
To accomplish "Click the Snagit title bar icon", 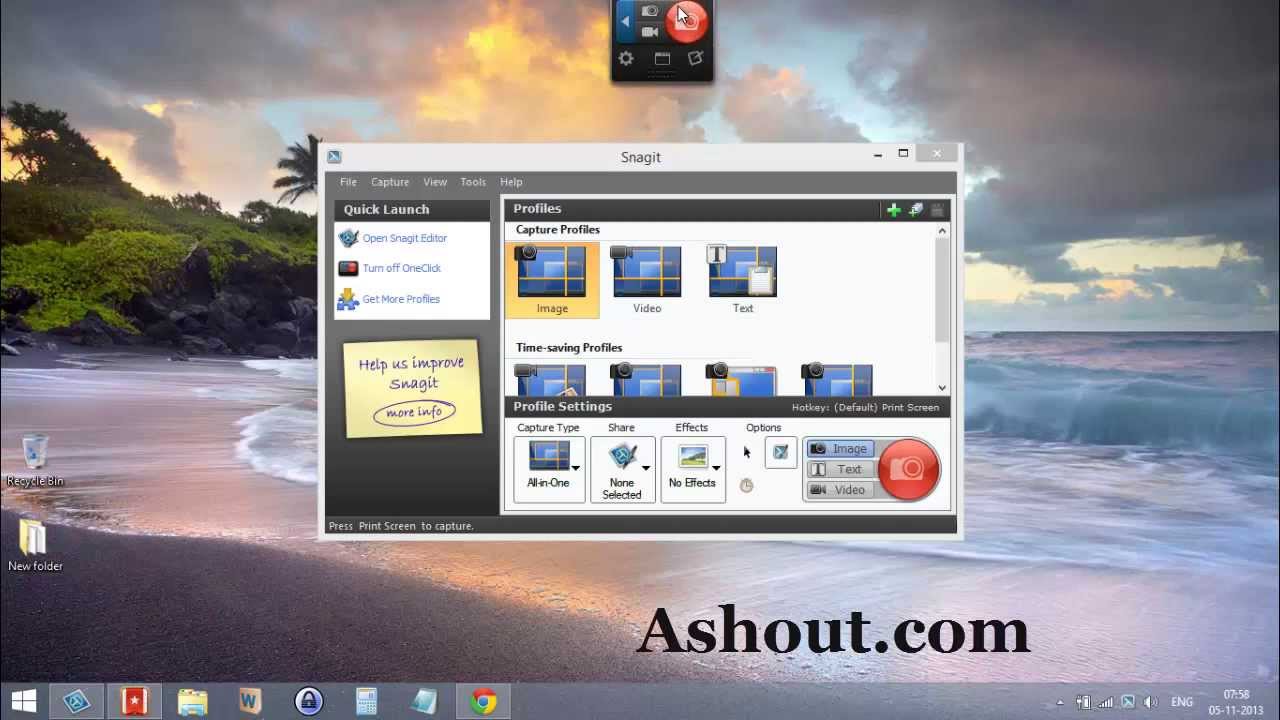I will click(x=334, y=157).
